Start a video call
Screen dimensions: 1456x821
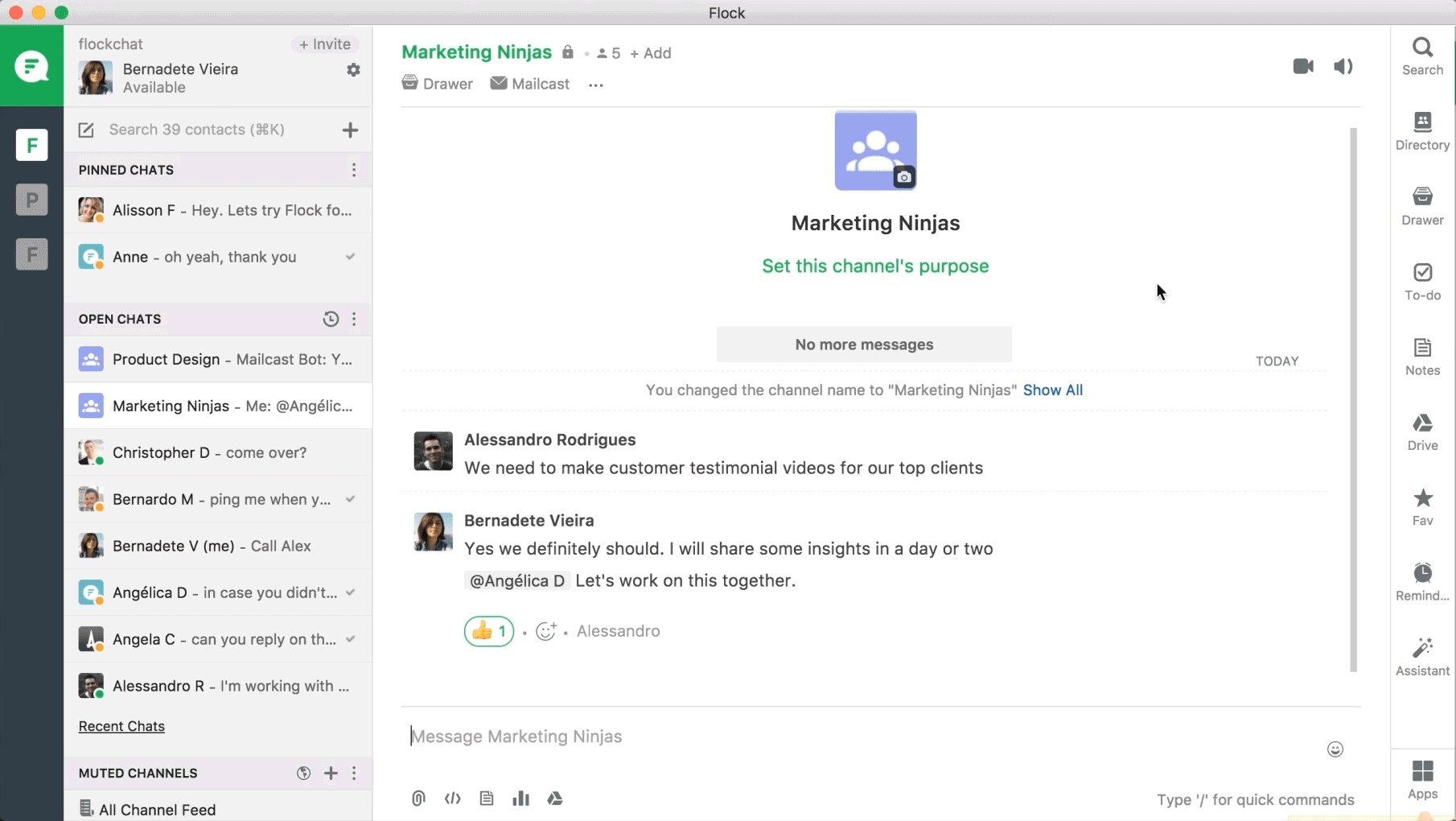(1303, 66)
